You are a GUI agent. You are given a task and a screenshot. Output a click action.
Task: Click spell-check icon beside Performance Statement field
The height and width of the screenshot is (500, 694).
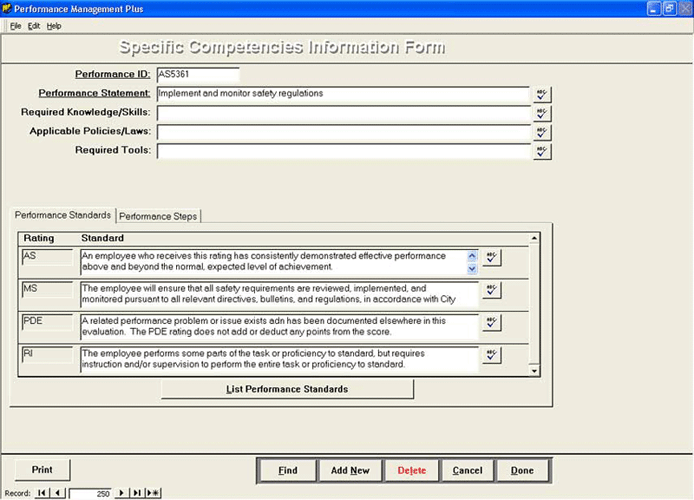pyautogui.click(x=542, y=94)
